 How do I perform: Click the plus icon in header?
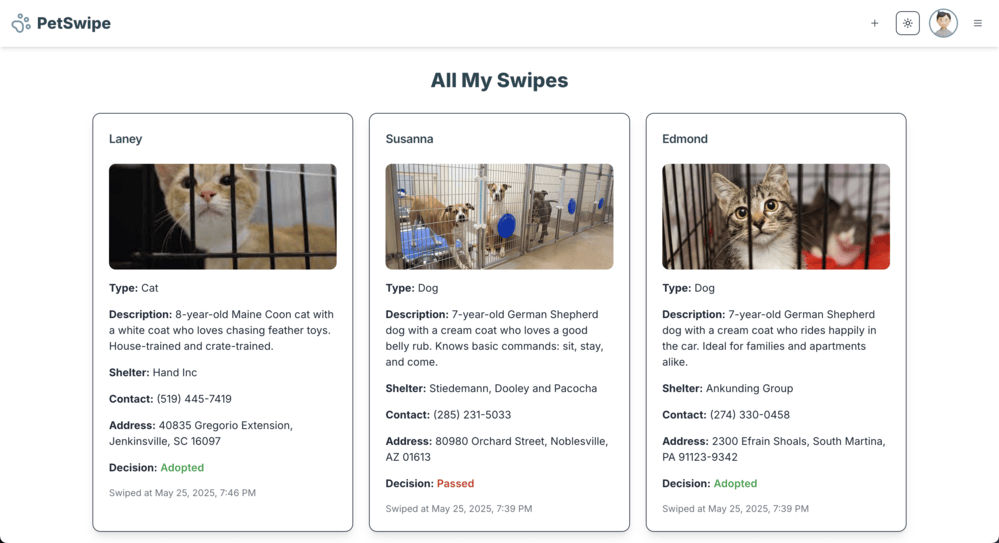pos(875,24)
